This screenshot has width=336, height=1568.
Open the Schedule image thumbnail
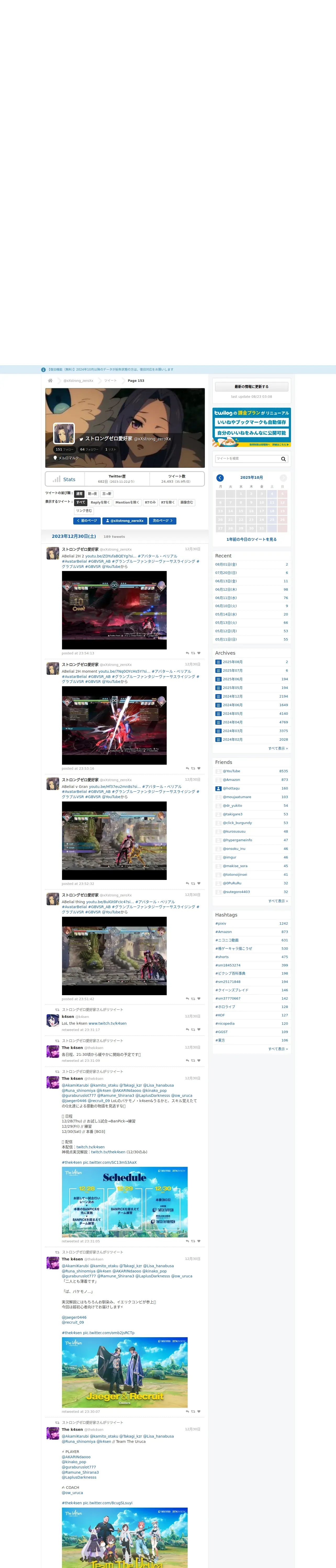[124, 1202]
